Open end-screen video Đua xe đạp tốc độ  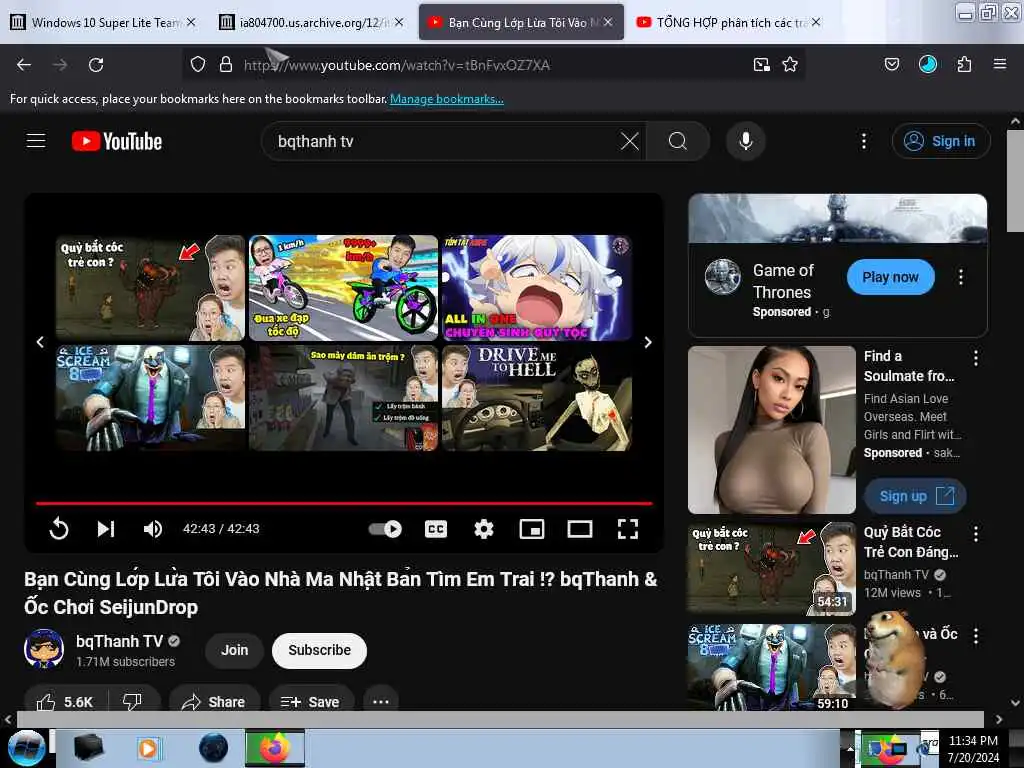click(x=344, y=288)
